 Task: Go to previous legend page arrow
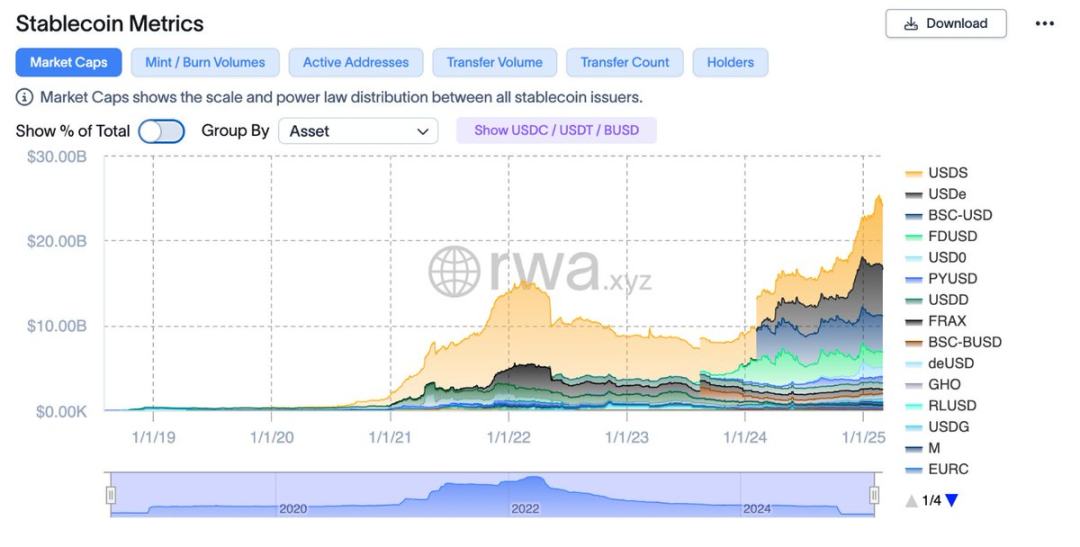[x=911, y=500]
